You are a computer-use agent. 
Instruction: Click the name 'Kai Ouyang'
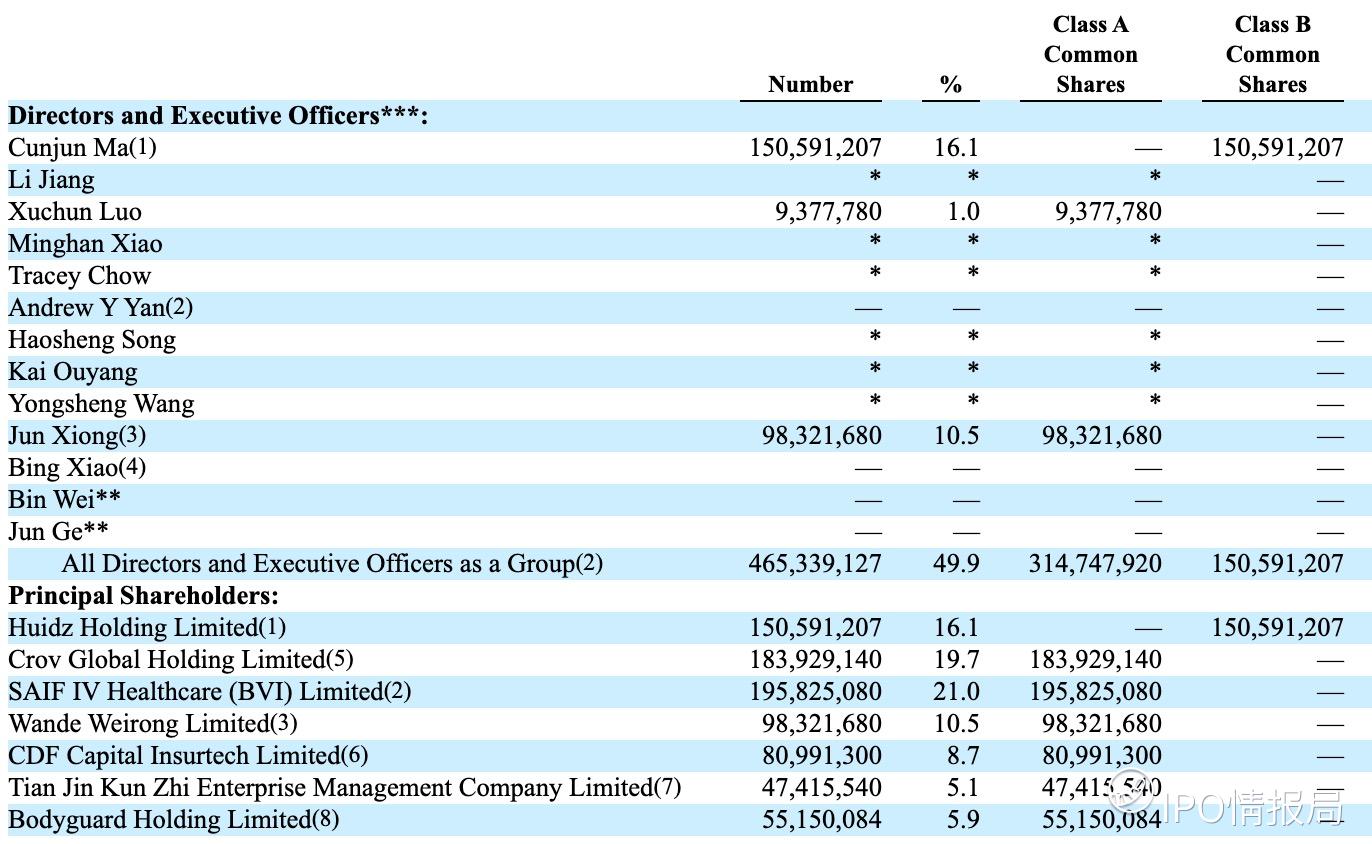[x=73, y=372]
